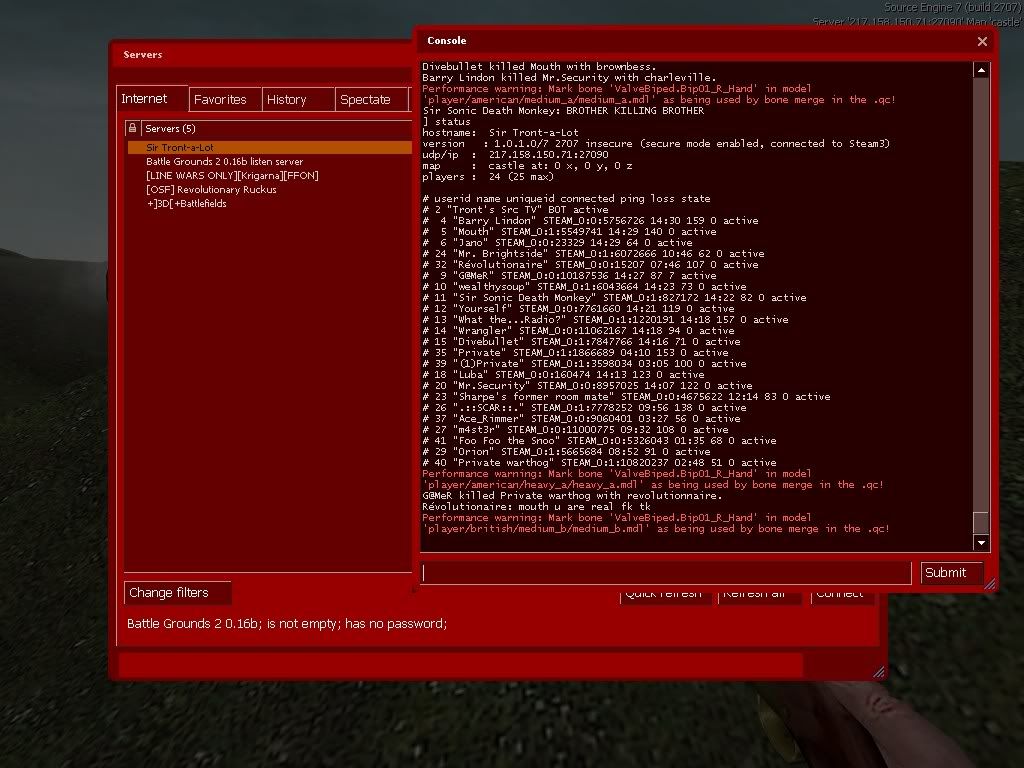Image resolution: width=1024 pixels, height=768 pixels.
Task: Click the Refresh all button
Action: tap(759, 596)
